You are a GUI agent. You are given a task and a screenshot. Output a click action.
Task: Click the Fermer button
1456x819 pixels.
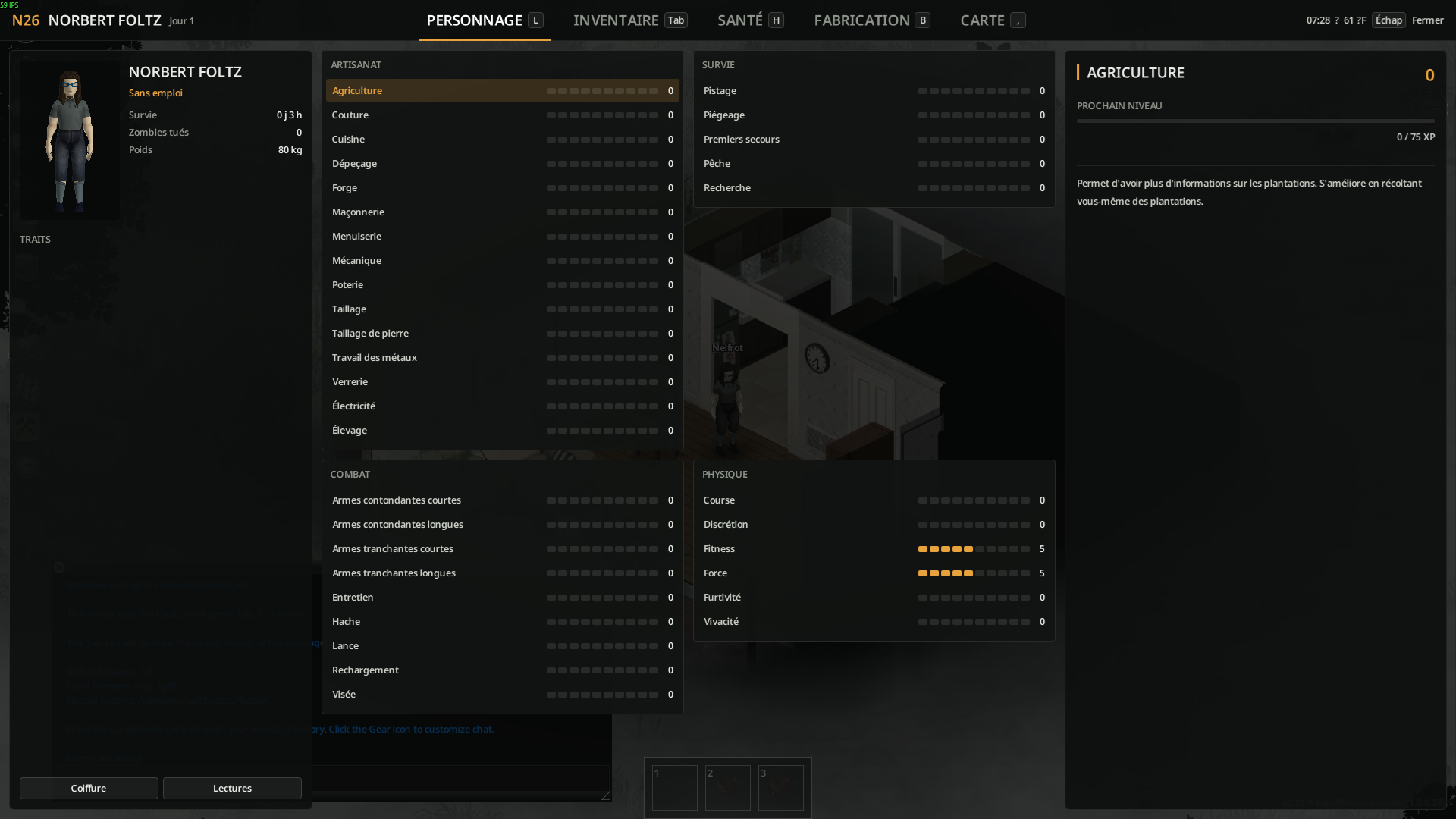point(1427,20)
